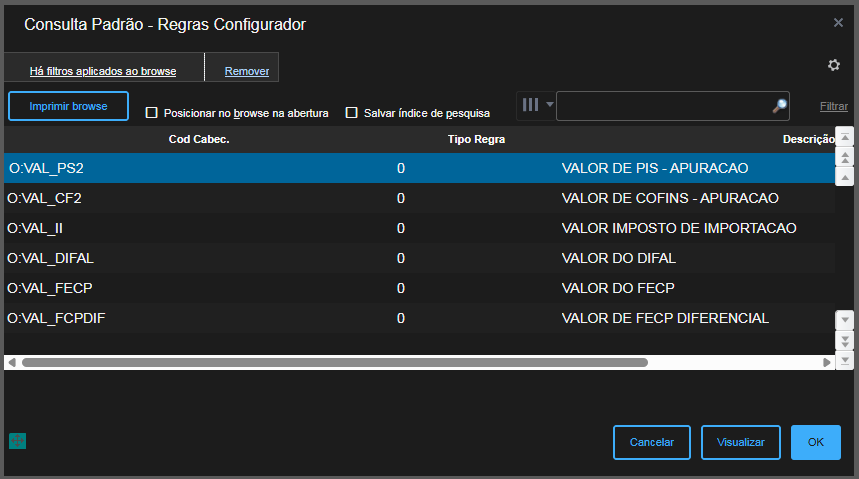The height and width of the screenshot is (479, 859).
Task: Page down using double-down arrow button
Action: (844, 341)
